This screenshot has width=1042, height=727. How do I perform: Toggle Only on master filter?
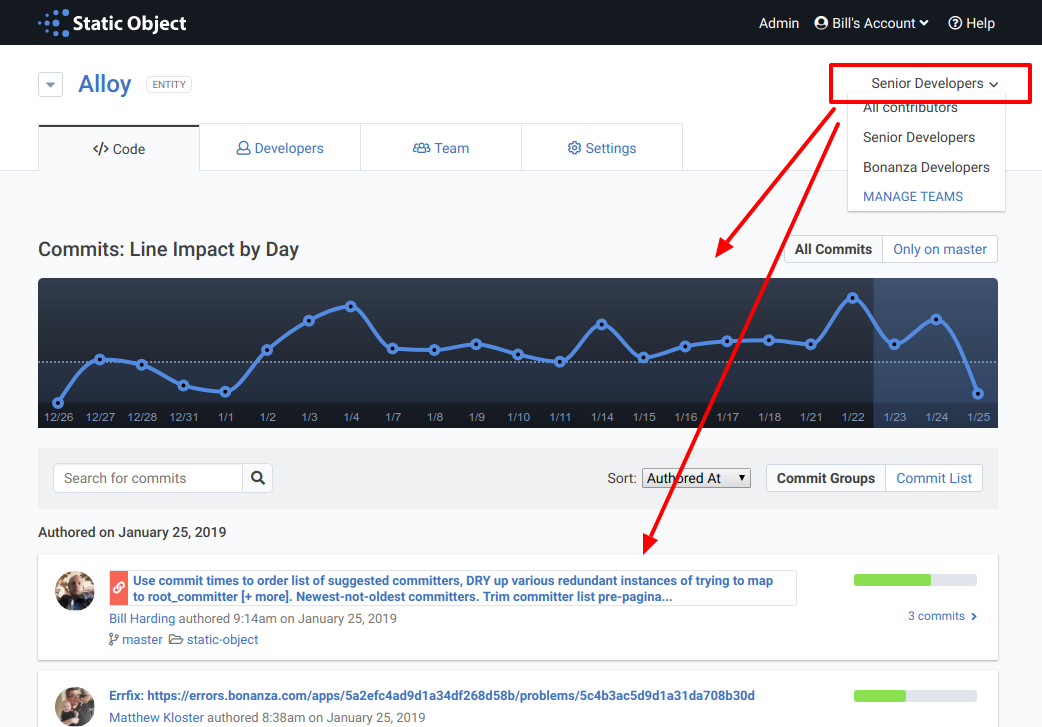pos(939,249)
